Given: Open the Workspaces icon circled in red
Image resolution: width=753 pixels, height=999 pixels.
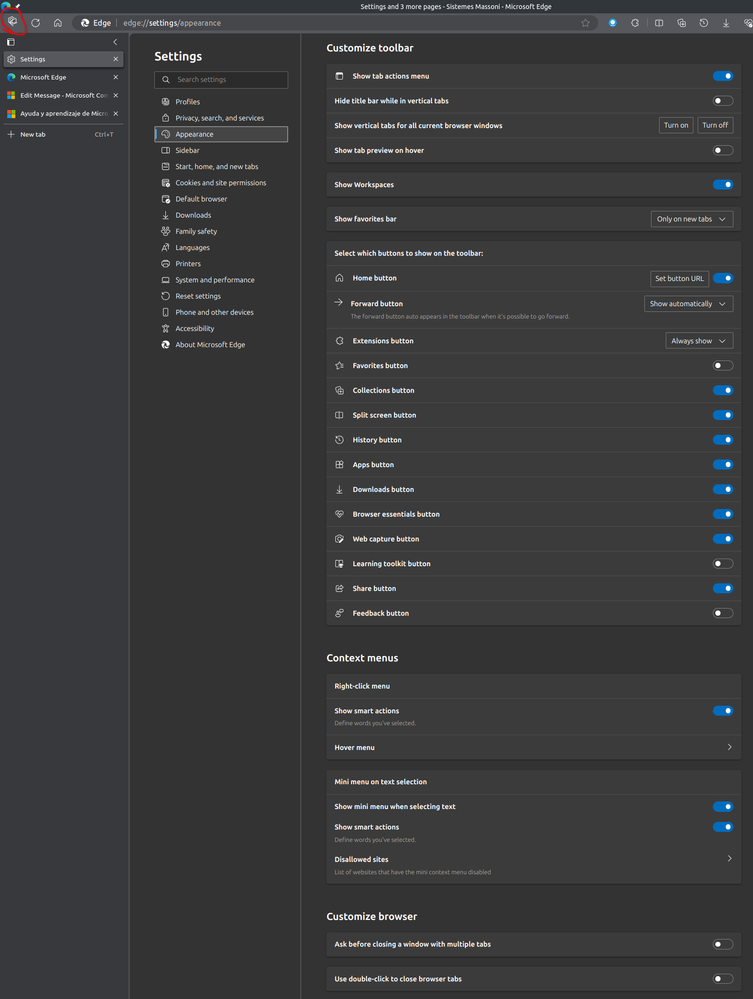Looking at the screenshot, I should 13,21.
